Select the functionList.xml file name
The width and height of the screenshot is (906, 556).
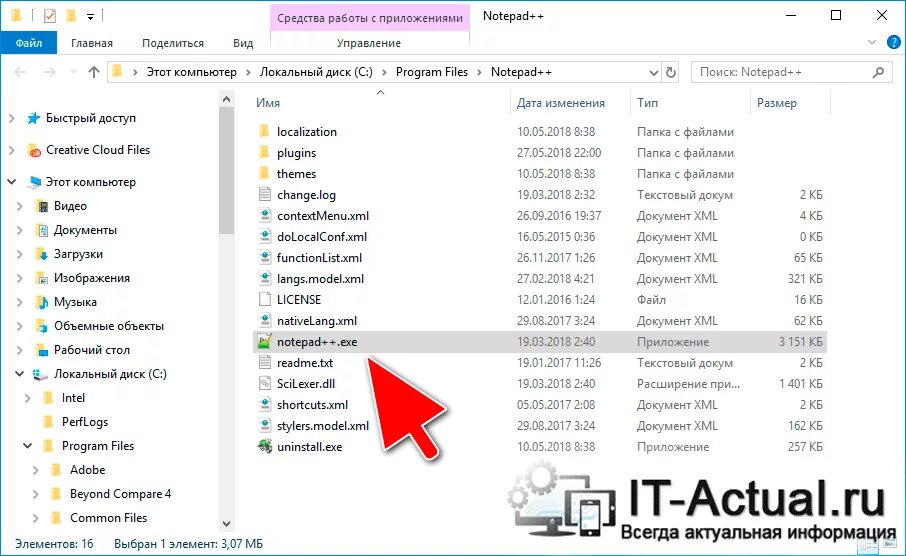[320, 258]
